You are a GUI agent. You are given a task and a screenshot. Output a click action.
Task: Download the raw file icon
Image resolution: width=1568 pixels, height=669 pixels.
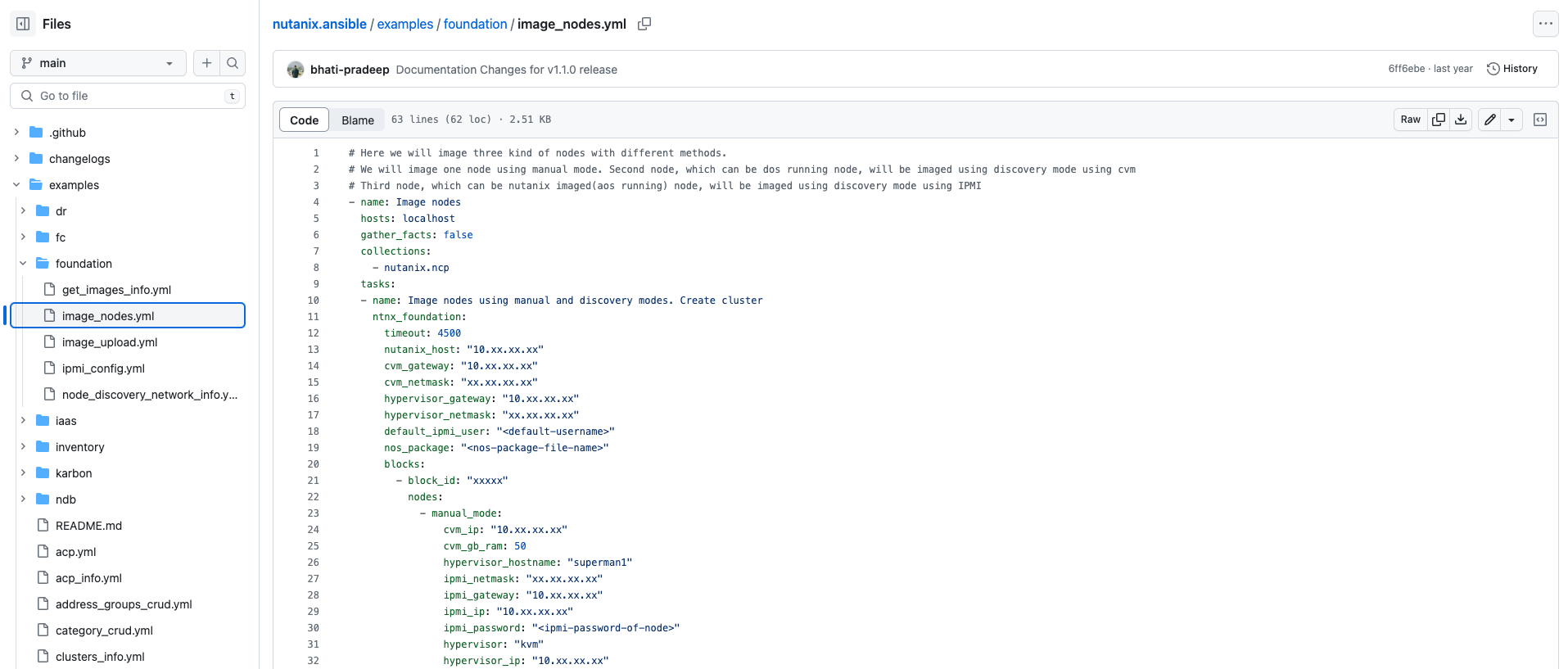point(1461,120)
